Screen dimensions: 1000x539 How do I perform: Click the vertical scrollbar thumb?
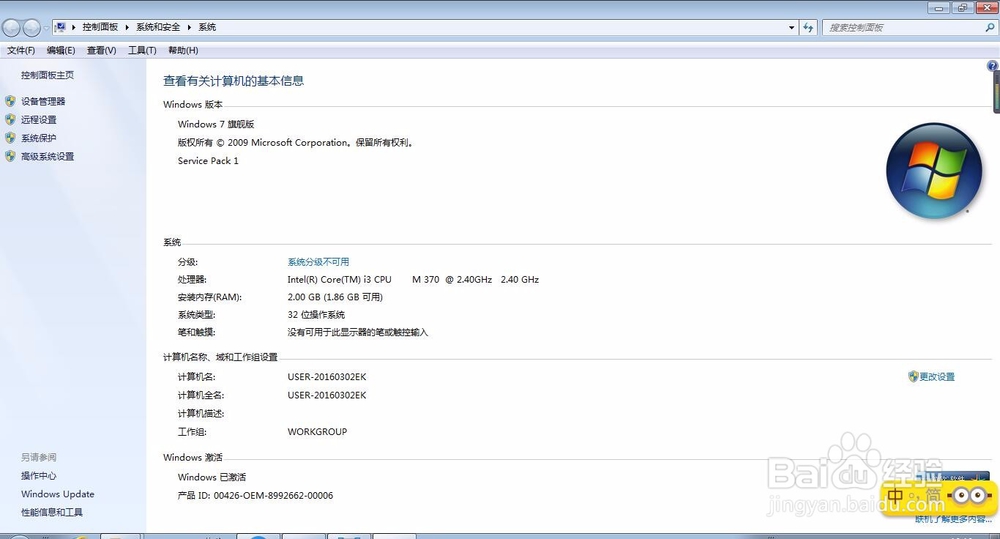(996, 92)
